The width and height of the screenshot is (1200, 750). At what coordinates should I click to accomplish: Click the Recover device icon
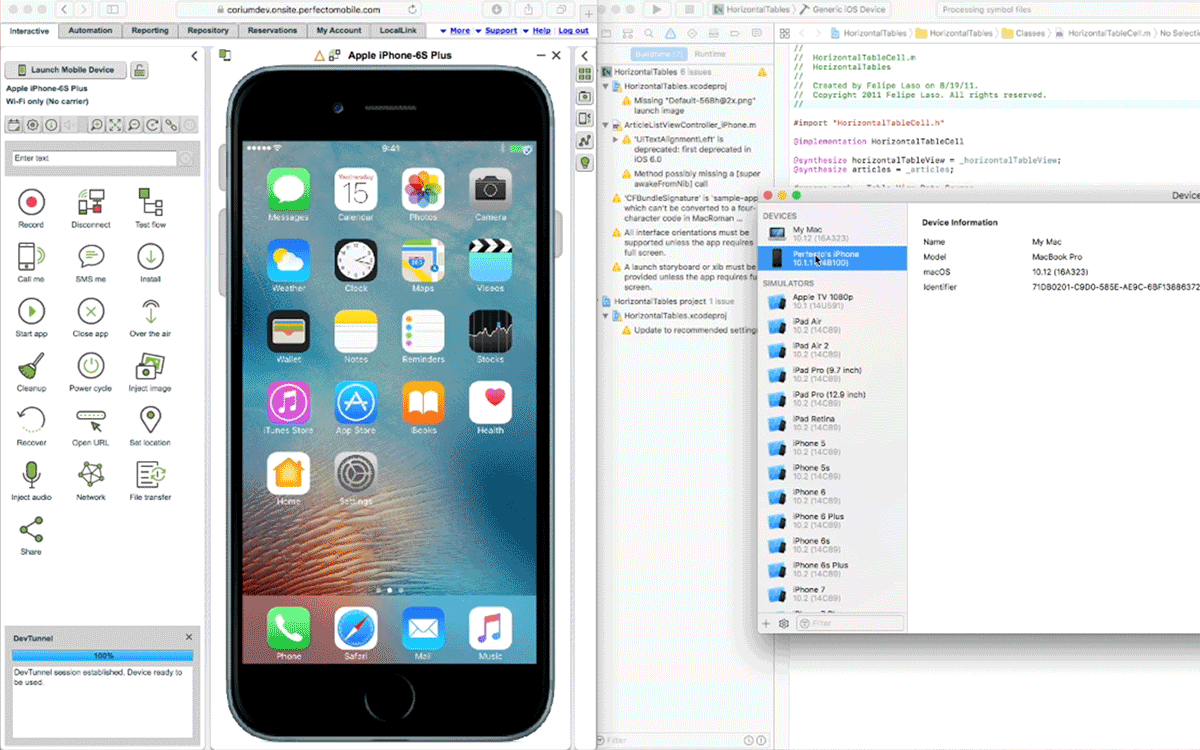click(x=31, y=419)
